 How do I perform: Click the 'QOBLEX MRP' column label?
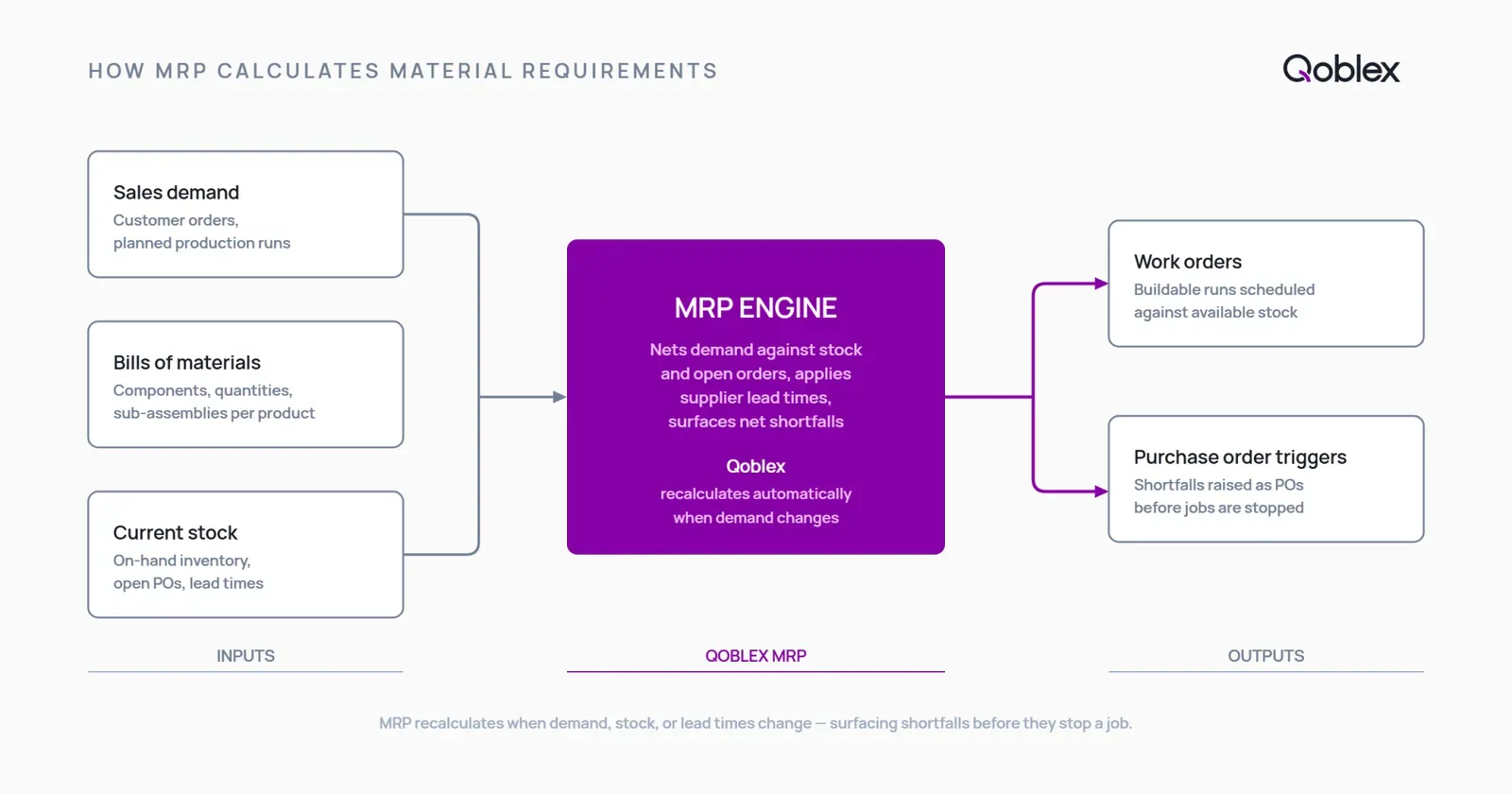click(x=756, y=656)
